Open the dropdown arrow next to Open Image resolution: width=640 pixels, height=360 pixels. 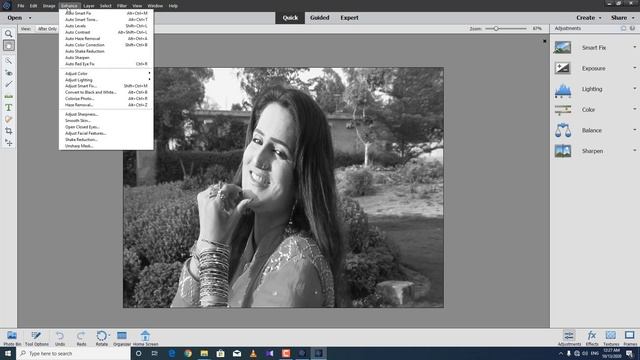pos(30,18)
